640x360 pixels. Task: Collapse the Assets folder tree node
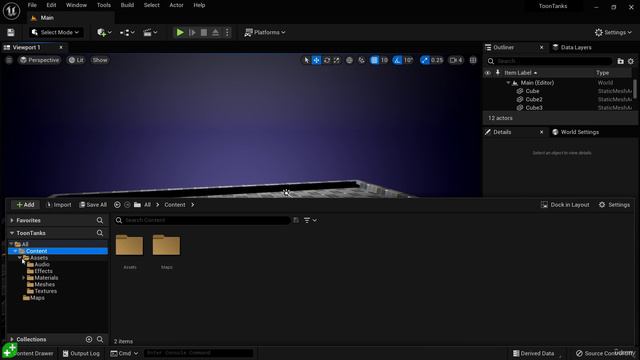[20, 258]
